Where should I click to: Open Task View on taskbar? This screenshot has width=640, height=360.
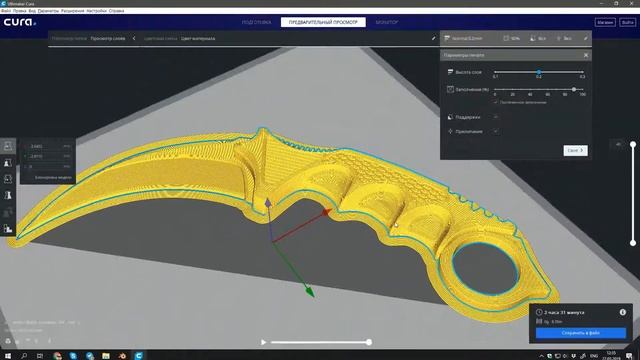coord(40,356)
